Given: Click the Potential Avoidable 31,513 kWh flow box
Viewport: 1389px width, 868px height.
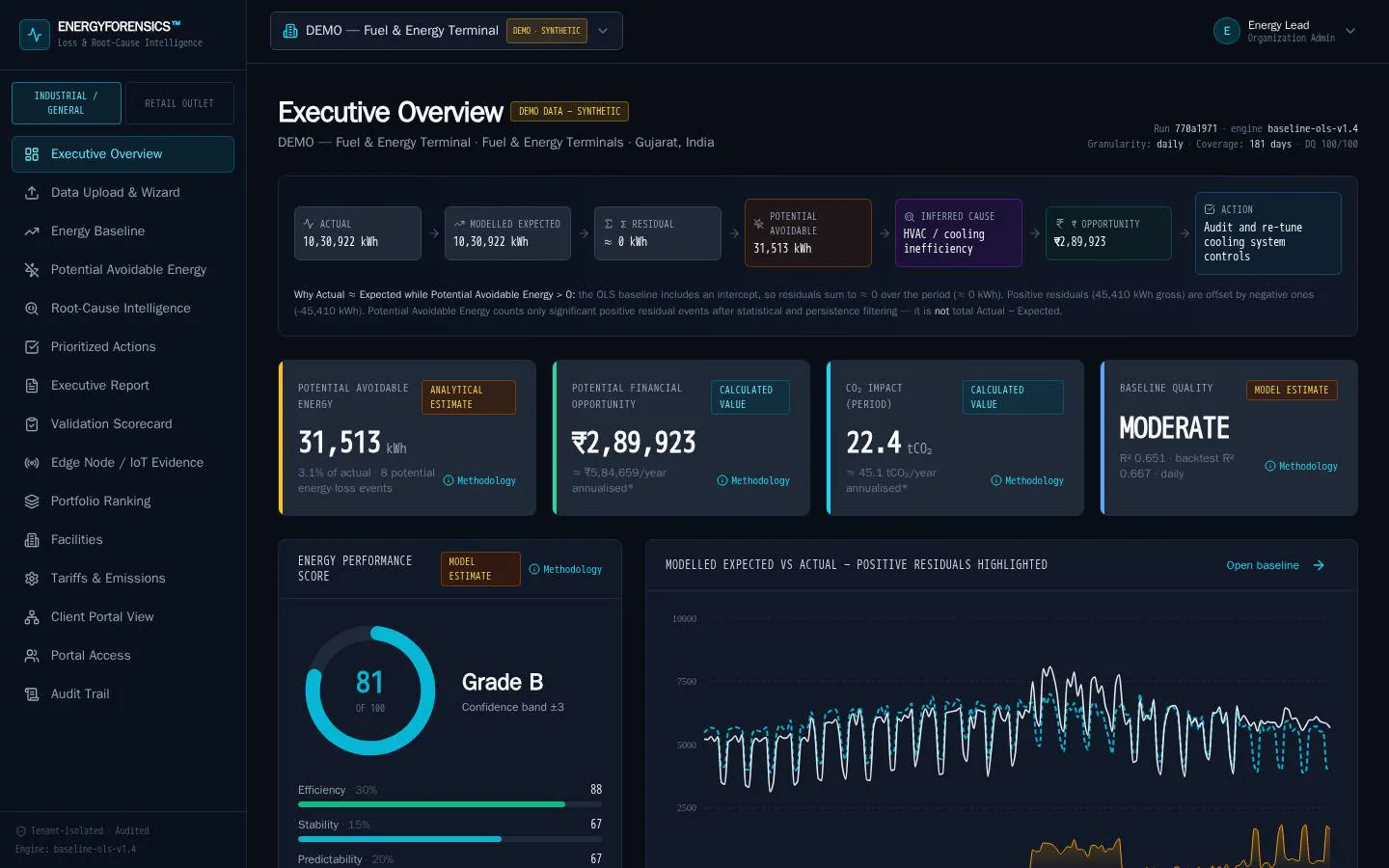Looking at the screenshot, I should point(808,232).
